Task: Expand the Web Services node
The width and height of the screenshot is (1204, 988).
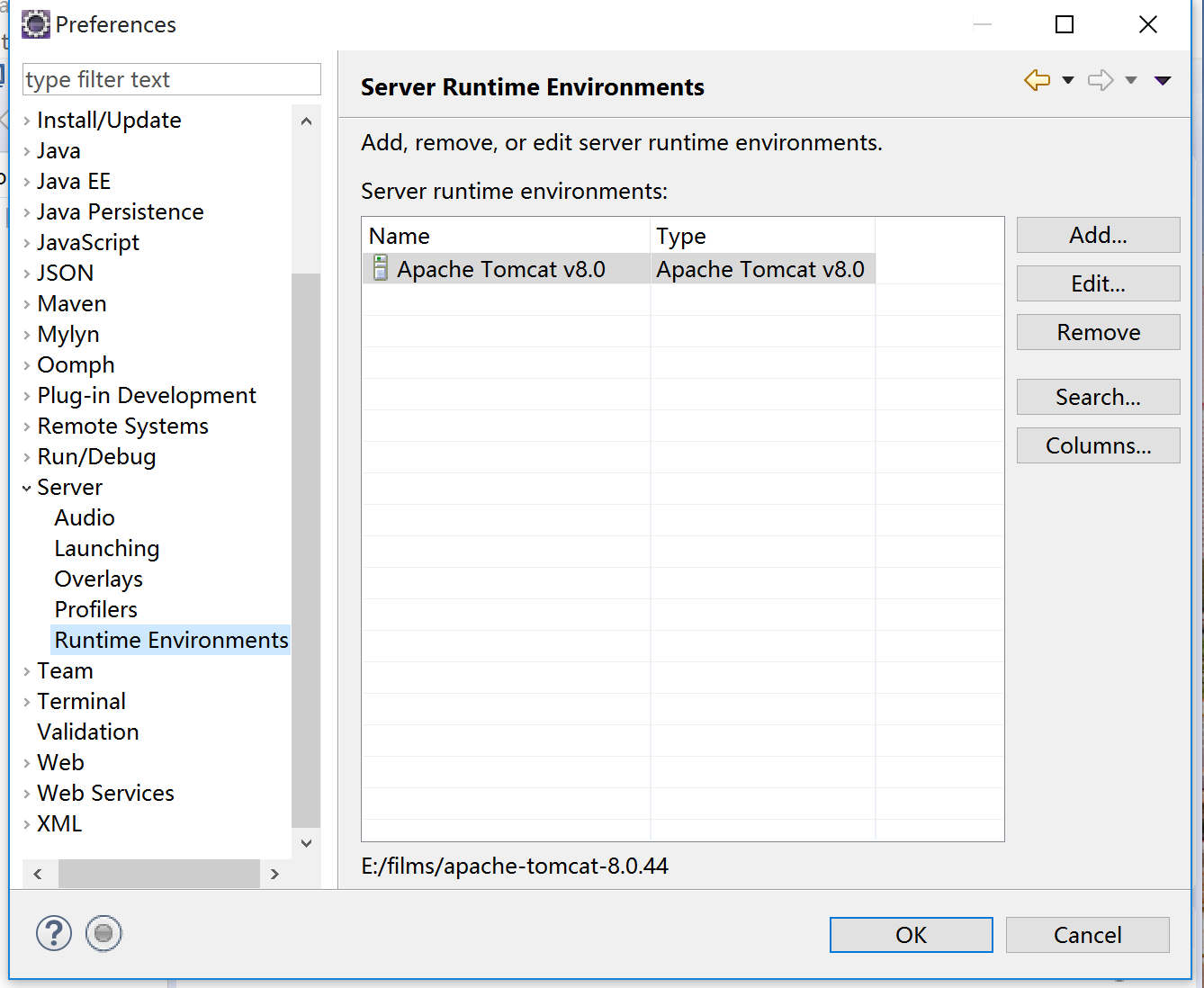Action: point(27,794)
